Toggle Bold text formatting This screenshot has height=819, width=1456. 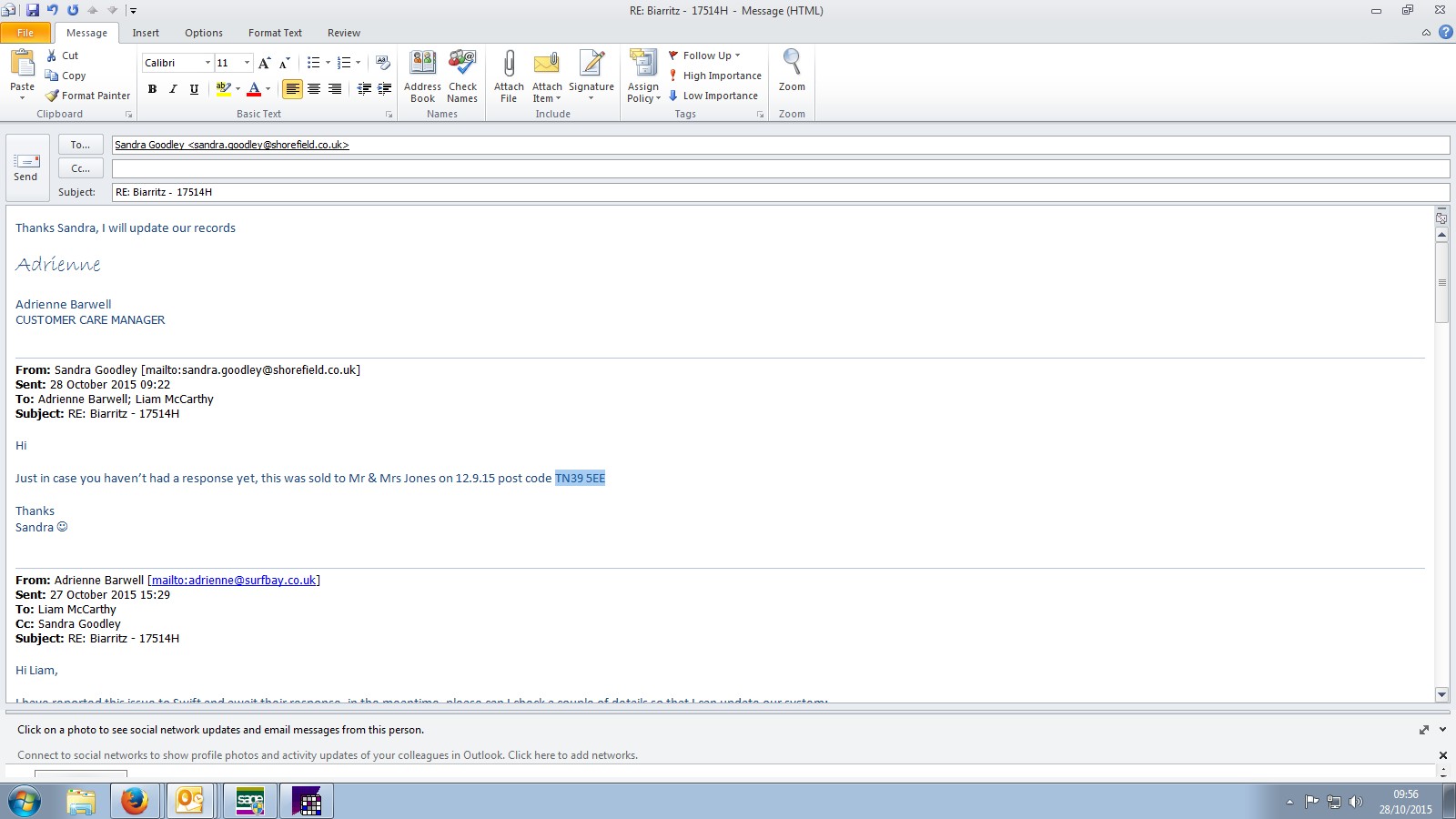(x=152, y=89)
